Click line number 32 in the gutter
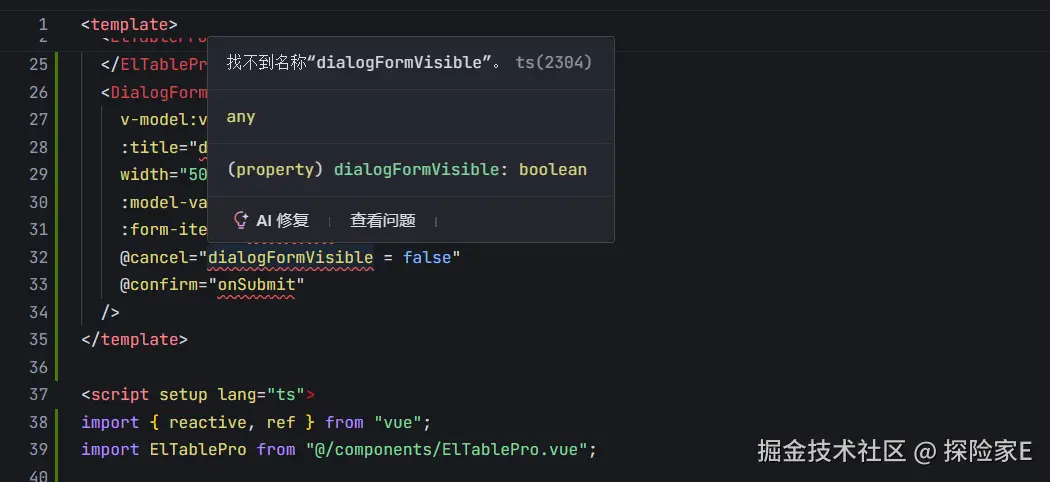This screenshot has width=1050, height=482. click(38, 258)
